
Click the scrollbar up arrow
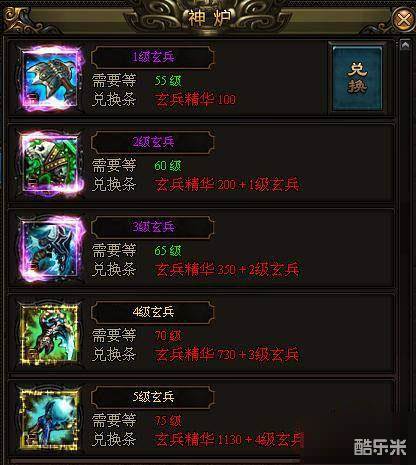(x=405, y=45)
